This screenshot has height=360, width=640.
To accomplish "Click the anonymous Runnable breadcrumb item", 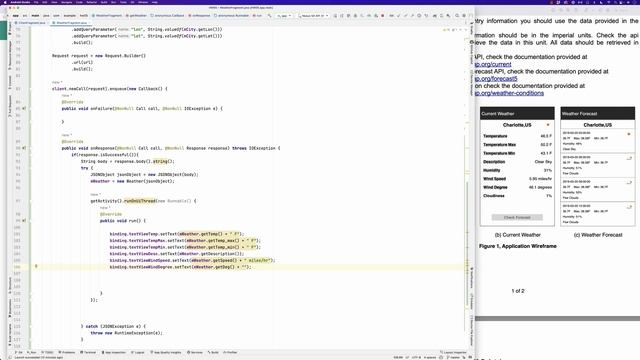I will coord(232,16).
